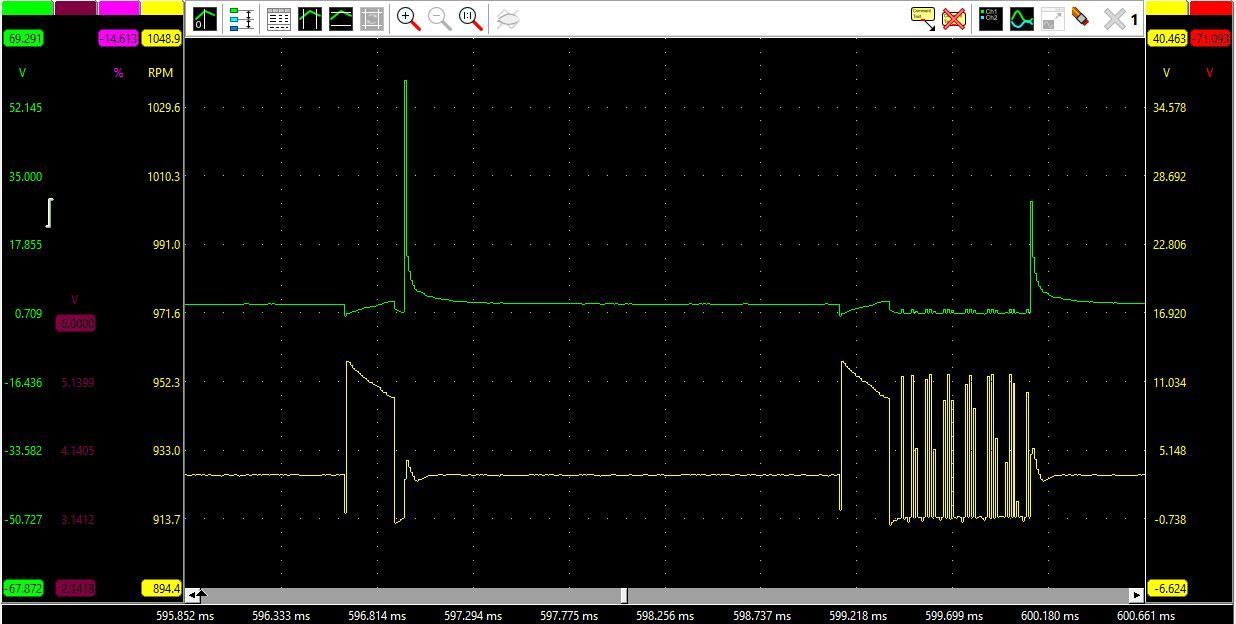Toggle the overlaid waveform display icon
The width and height of the screenshot is (1236, 624).
(1021, 18)
